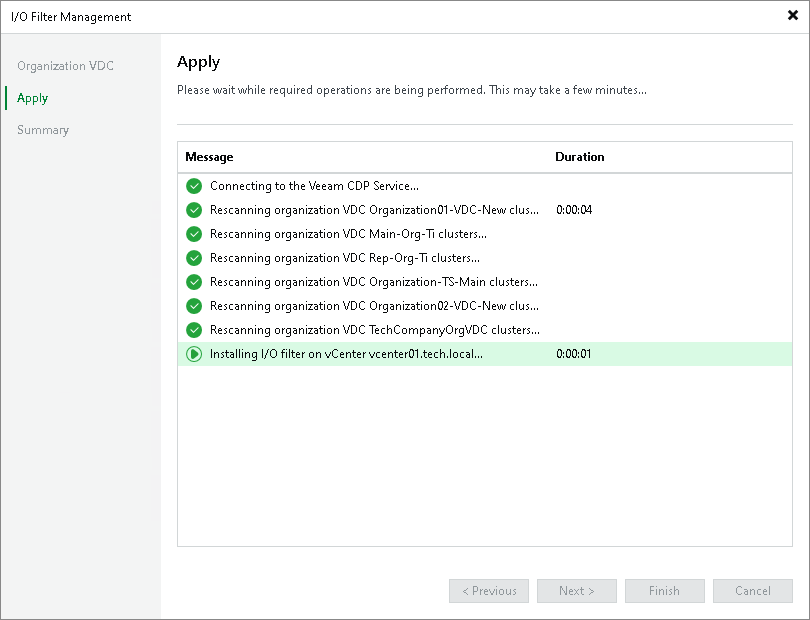Select 'Rescanning organization VDC Organization-TS-Main clusters...' message
The width and height of the screenshot is (810, 620).
click(373, 282)
